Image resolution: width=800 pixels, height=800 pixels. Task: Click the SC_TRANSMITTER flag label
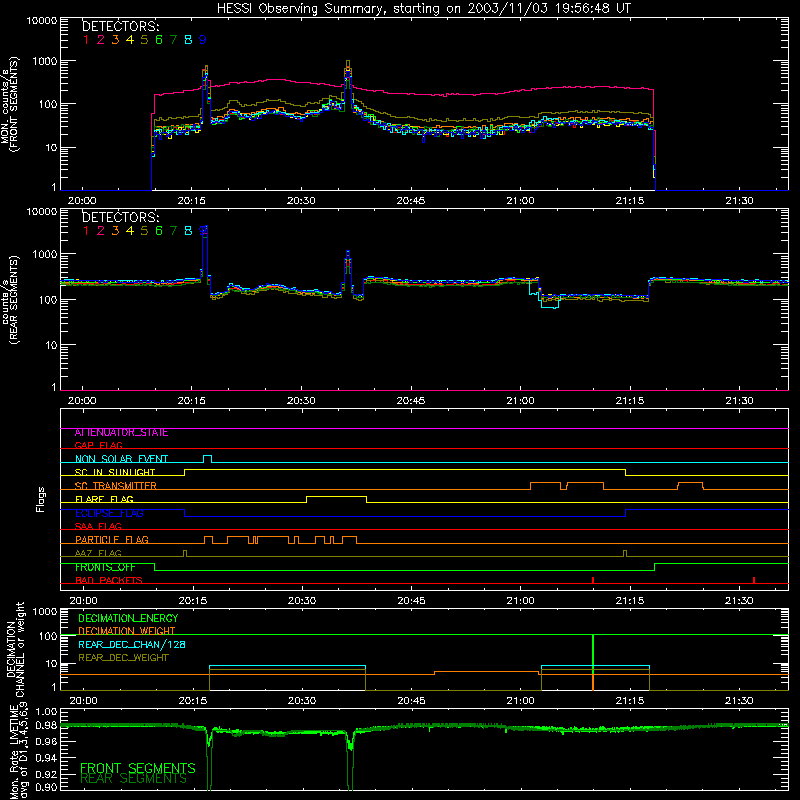[115, 486]
